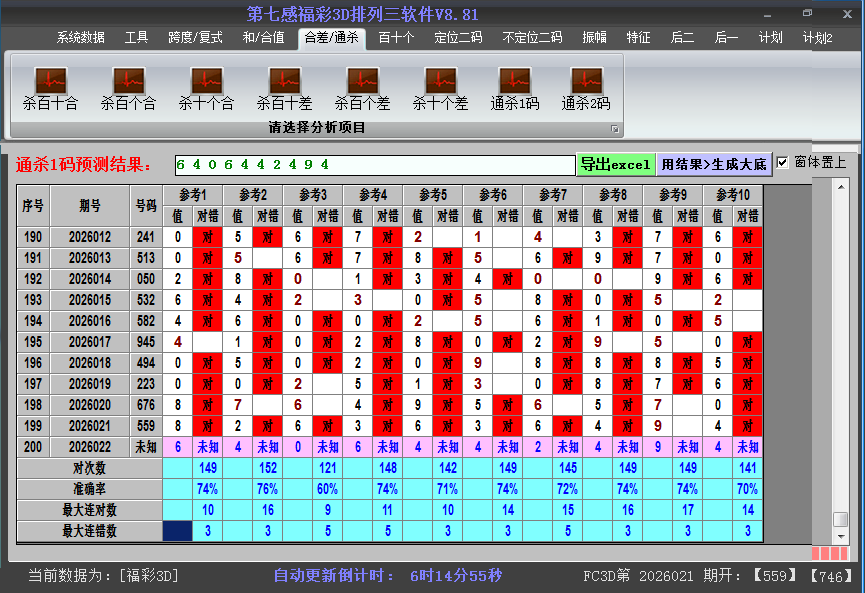Open the 杀十个差 analysis tool
Image resolution: width=865 pixels, height=593 pixels.
click(x=440, y=85)
